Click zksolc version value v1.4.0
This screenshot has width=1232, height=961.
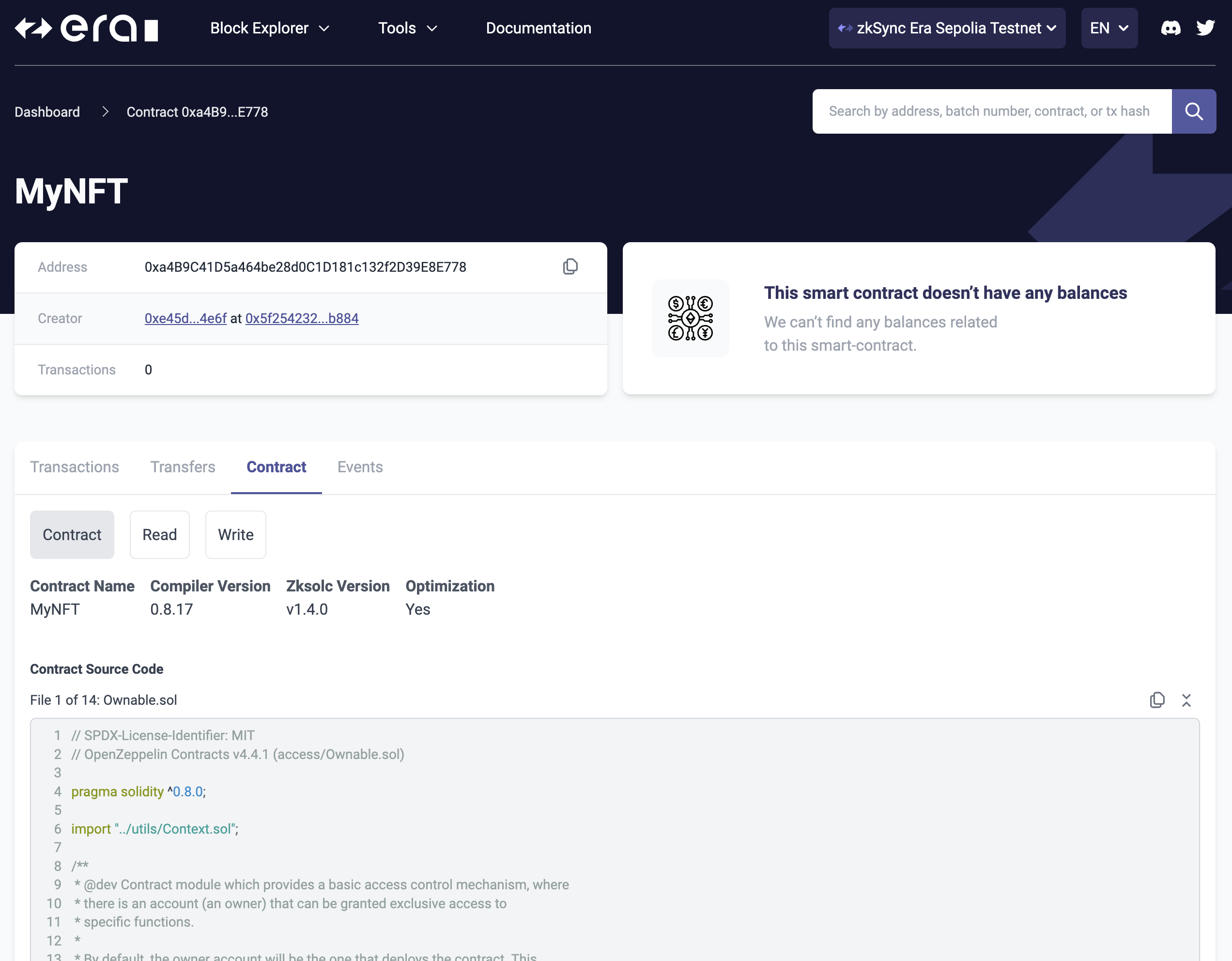coord(307,610)
